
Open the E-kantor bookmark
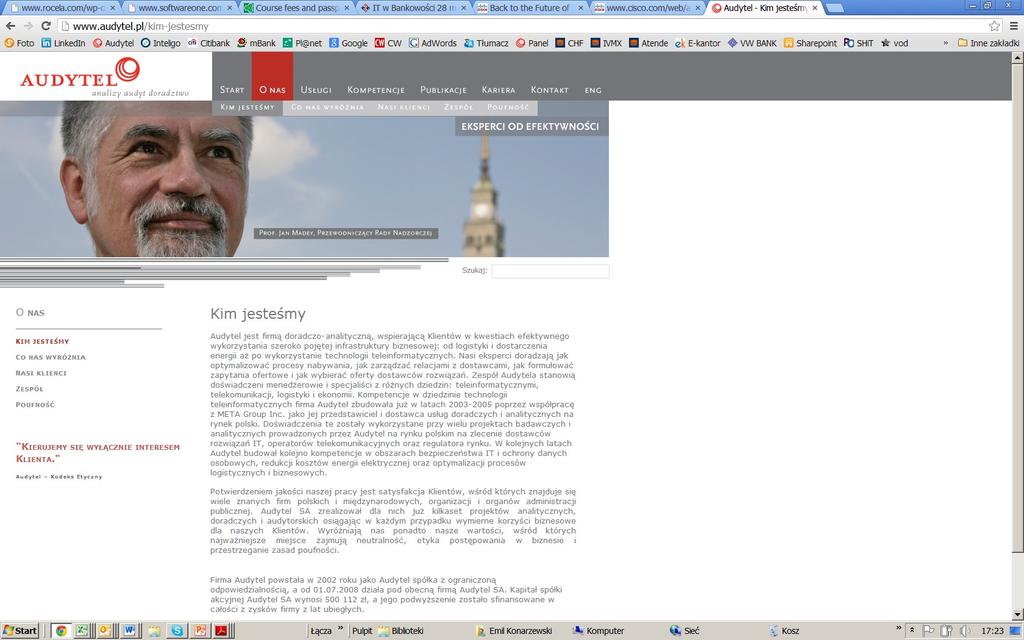coord(697,43)
